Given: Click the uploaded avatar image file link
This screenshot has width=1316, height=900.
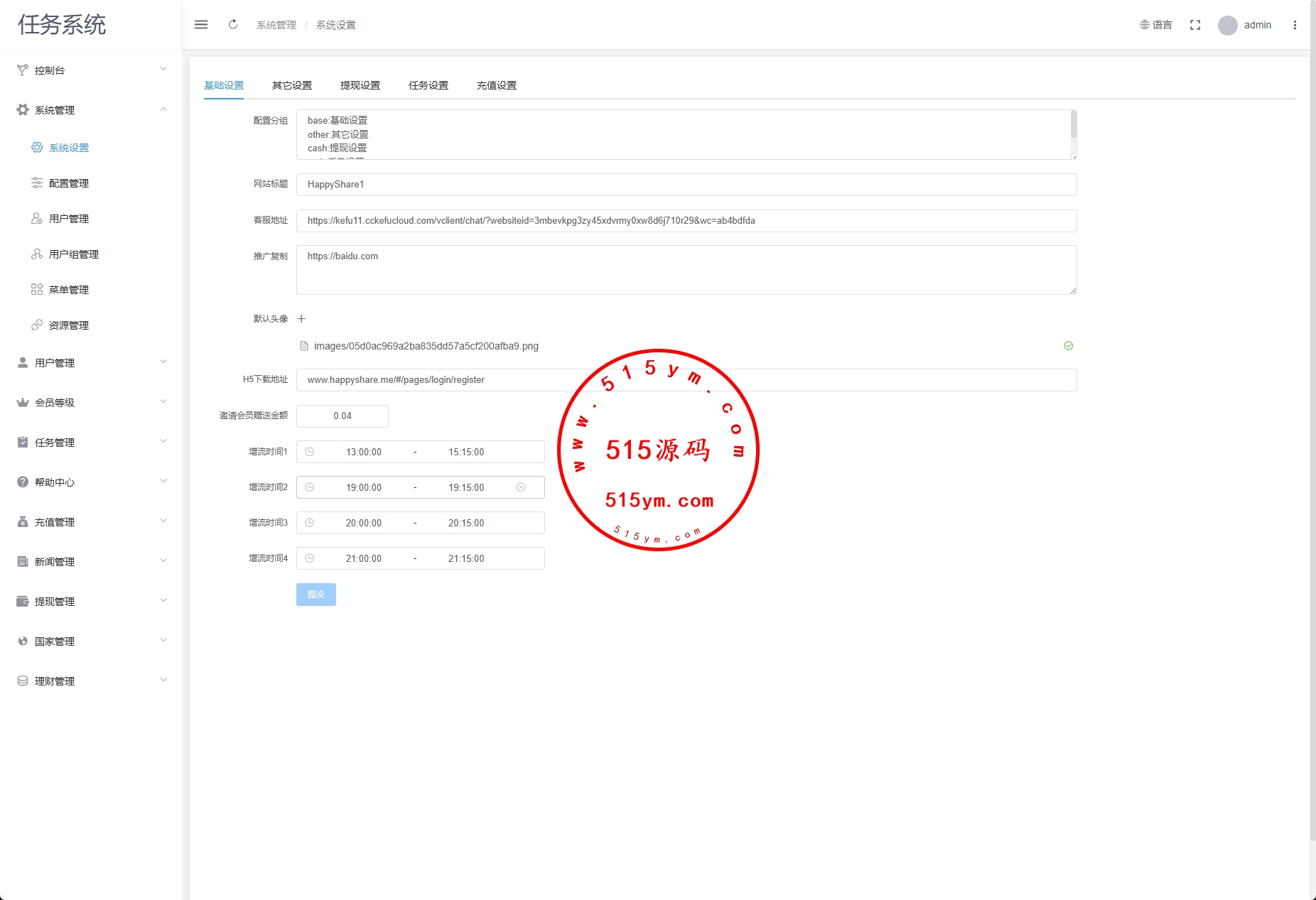Looking at the screenshot, I should pyautogui.click(x=426, y=347).
